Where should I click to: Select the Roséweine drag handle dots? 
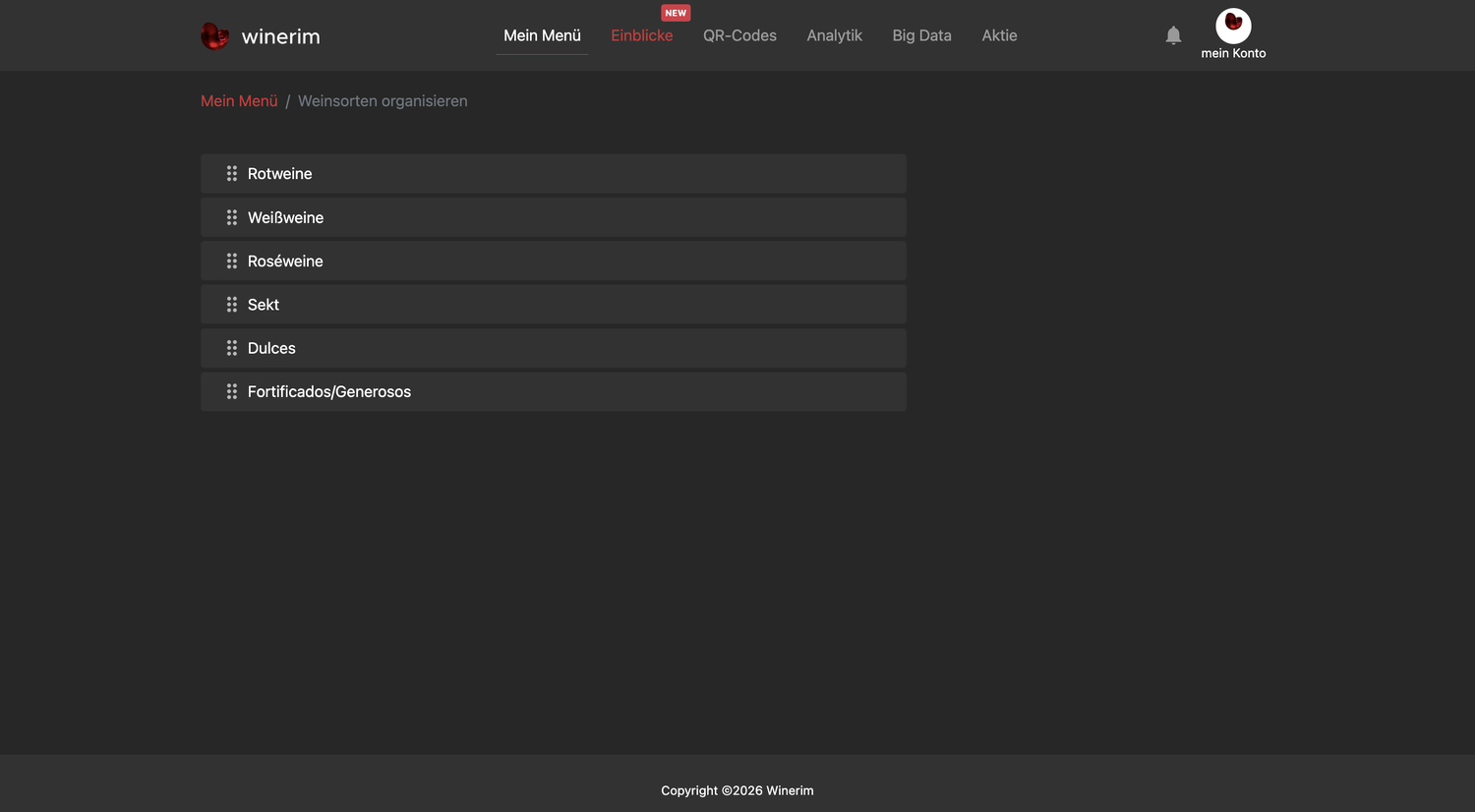click(x=232, y=261)
